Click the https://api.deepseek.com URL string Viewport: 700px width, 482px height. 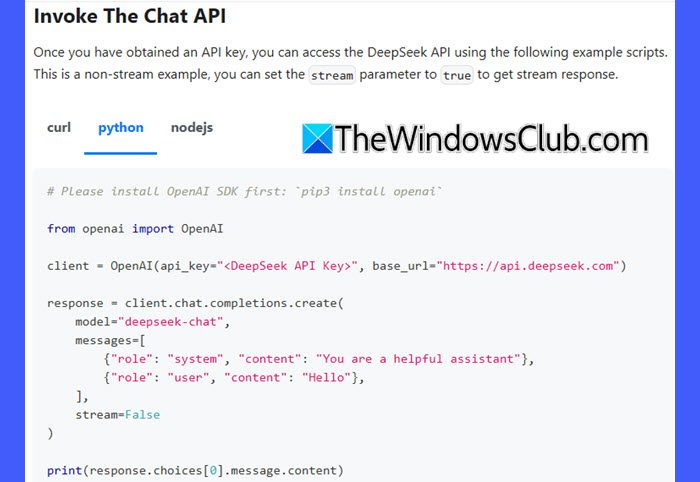pos(528,266)
